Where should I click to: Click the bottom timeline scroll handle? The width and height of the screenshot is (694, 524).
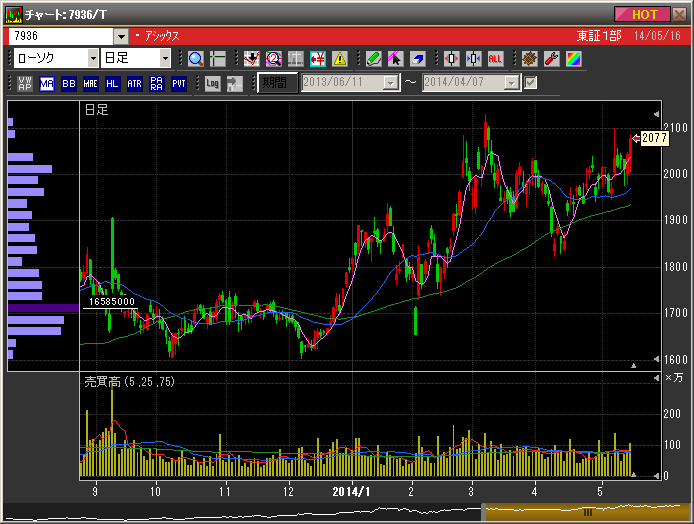click(587, 512)
